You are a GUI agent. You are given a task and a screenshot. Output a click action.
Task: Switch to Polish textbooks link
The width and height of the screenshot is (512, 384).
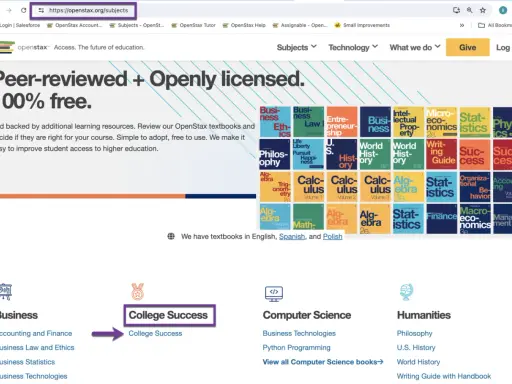click(x=333, y=236)
